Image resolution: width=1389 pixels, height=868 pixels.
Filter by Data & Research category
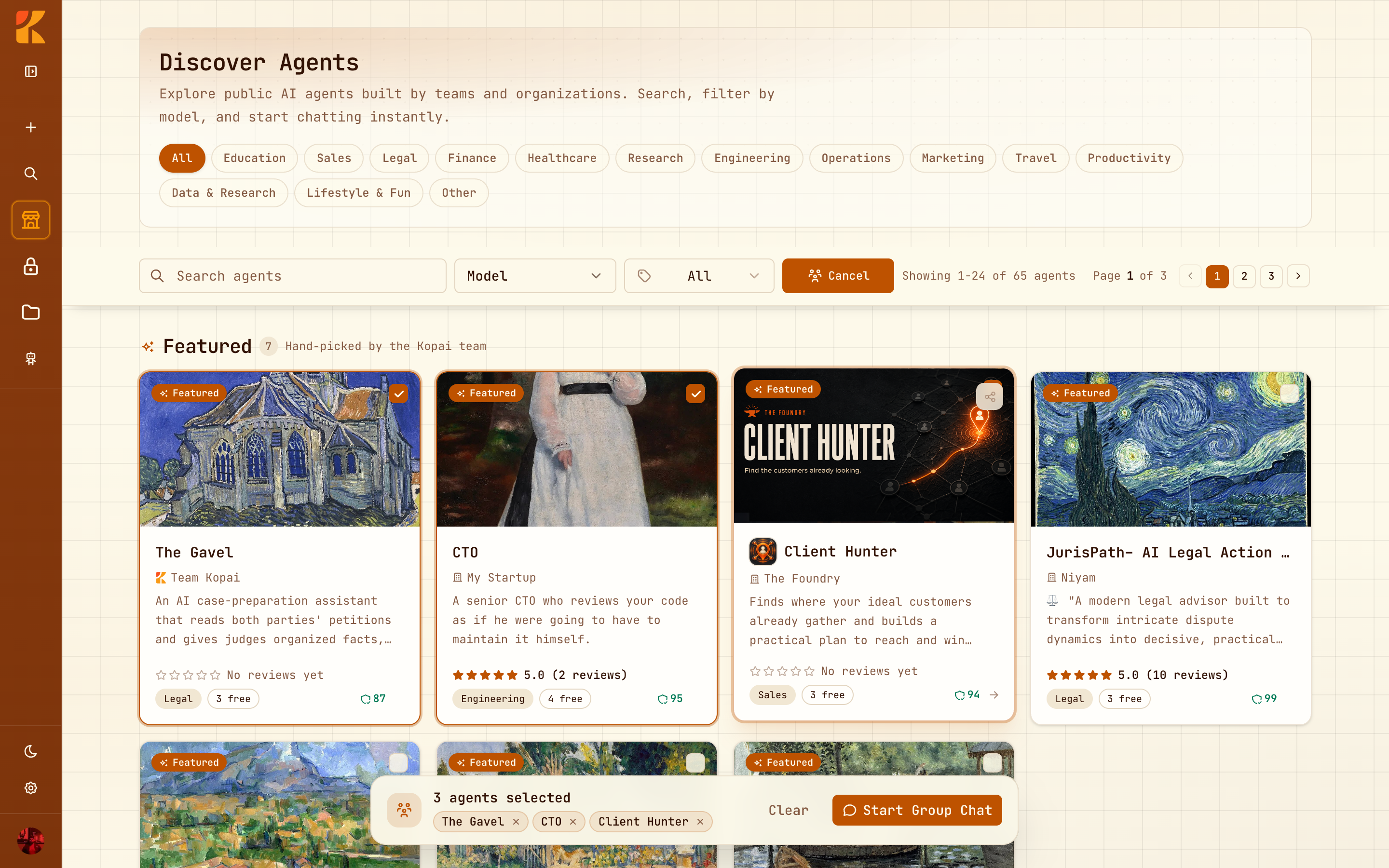[x=223, y=193]
